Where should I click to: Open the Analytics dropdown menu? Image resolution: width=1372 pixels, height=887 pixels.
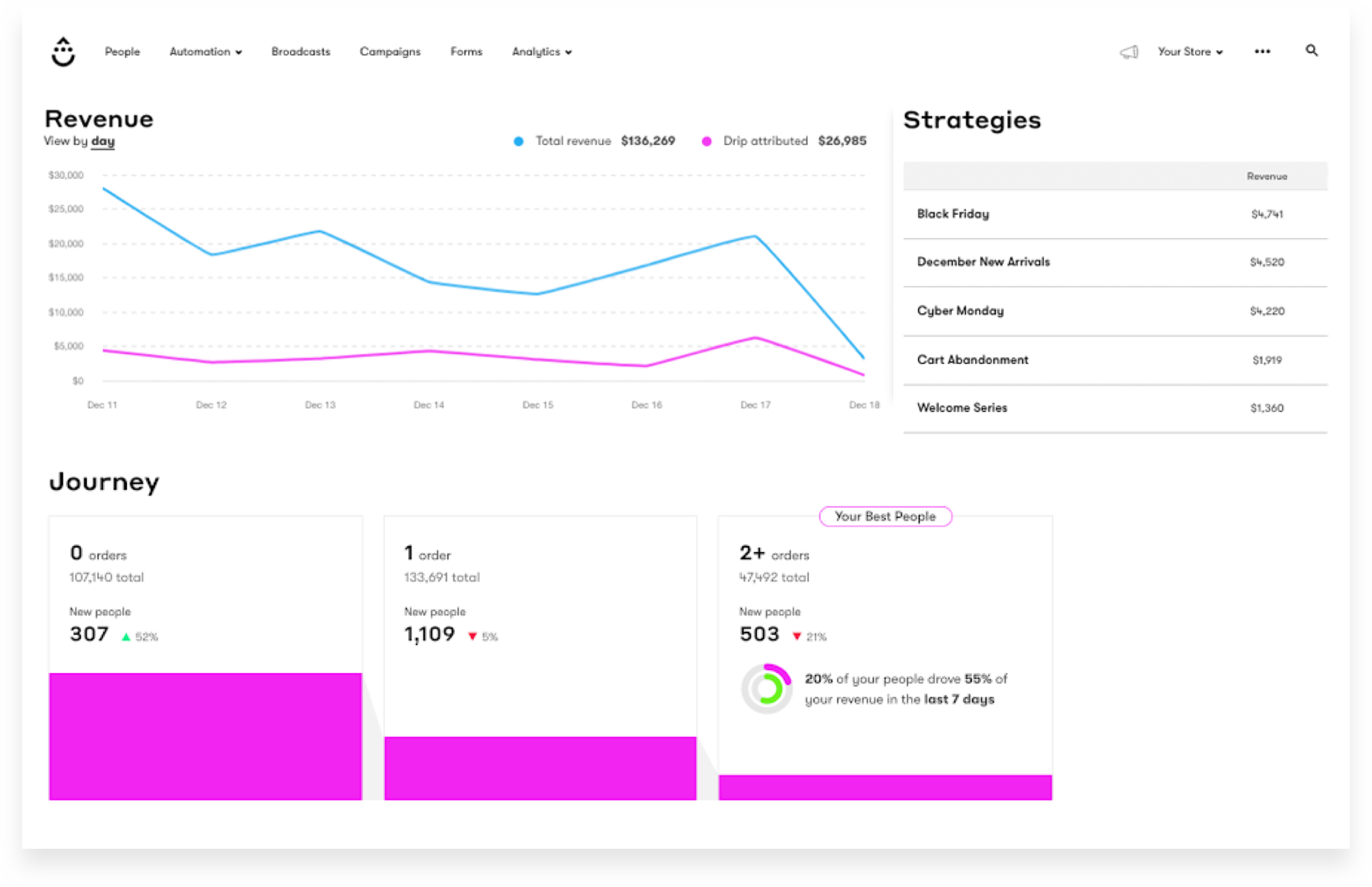tap(541, 52)
